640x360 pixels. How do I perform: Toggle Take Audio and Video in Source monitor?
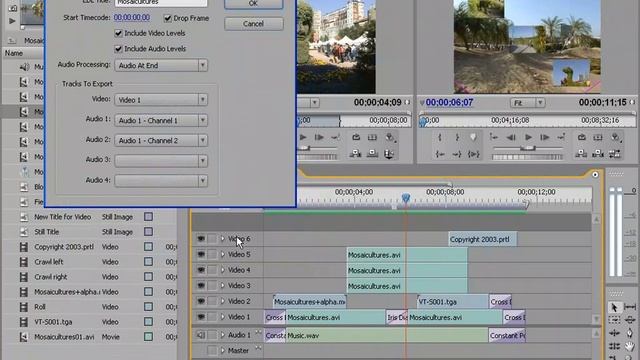tap(389, 154)
